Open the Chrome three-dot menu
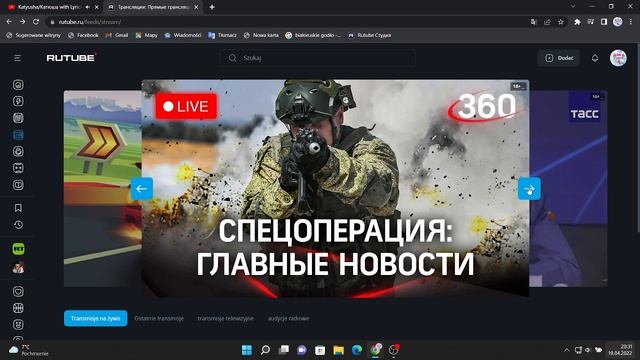Image resolution: width=640 pixels, height=360 pixels. tap(631, 22)
